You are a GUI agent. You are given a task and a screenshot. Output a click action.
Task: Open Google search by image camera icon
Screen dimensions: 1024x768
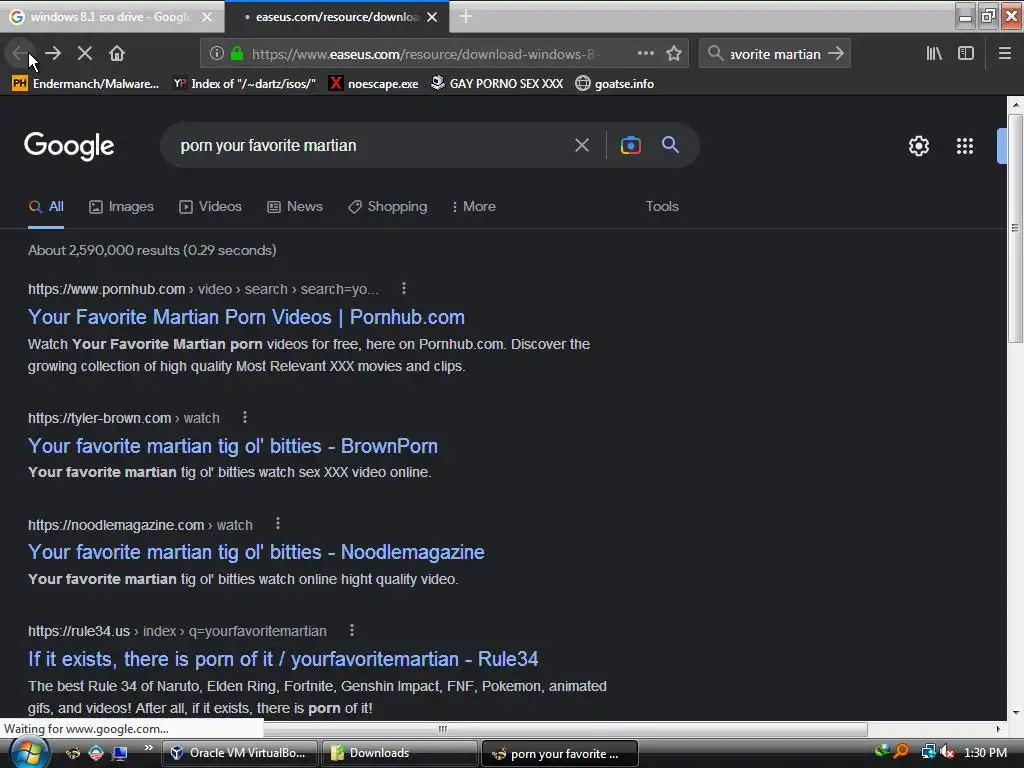tap(630, 145)
